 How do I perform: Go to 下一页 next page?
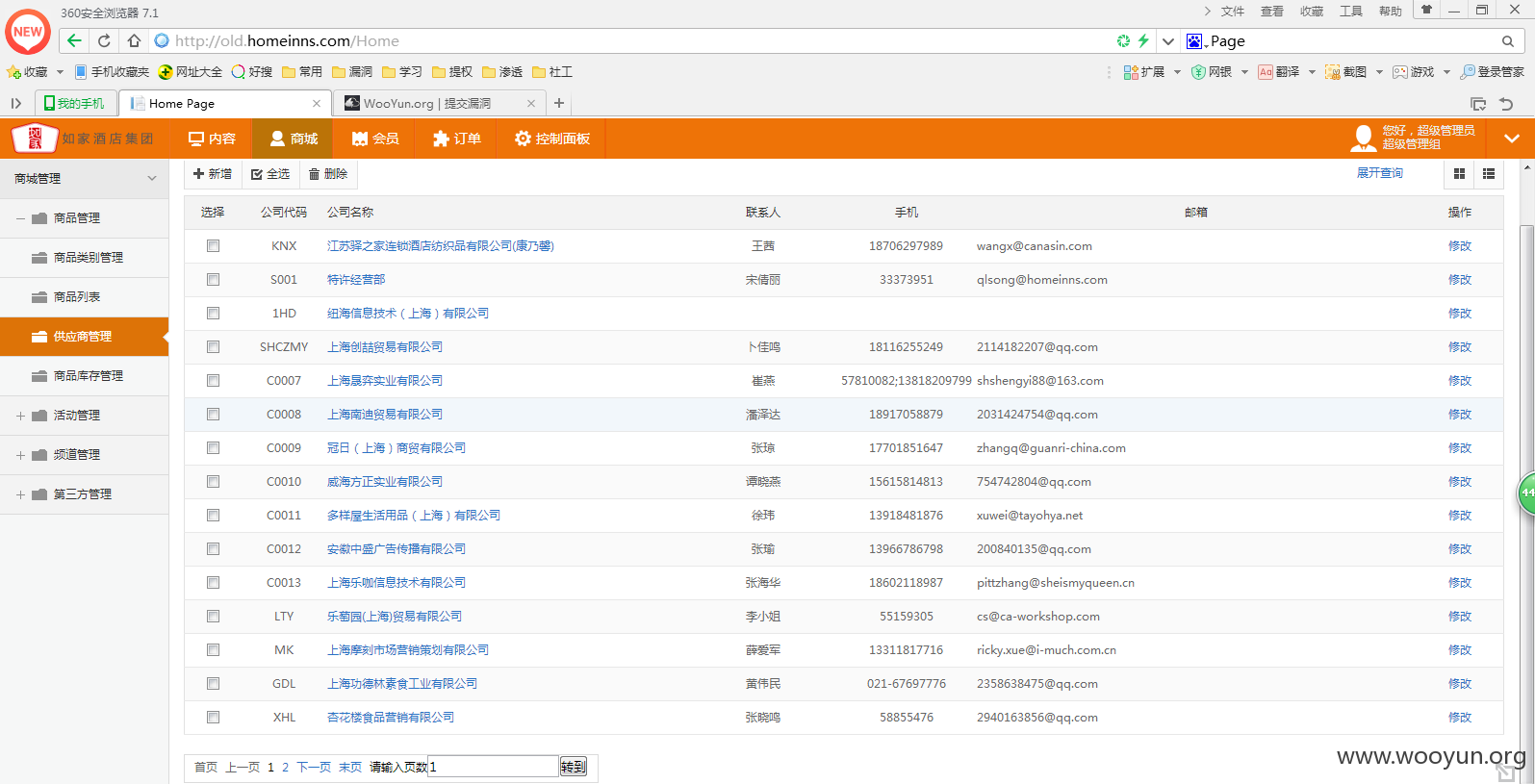(314, 767)
